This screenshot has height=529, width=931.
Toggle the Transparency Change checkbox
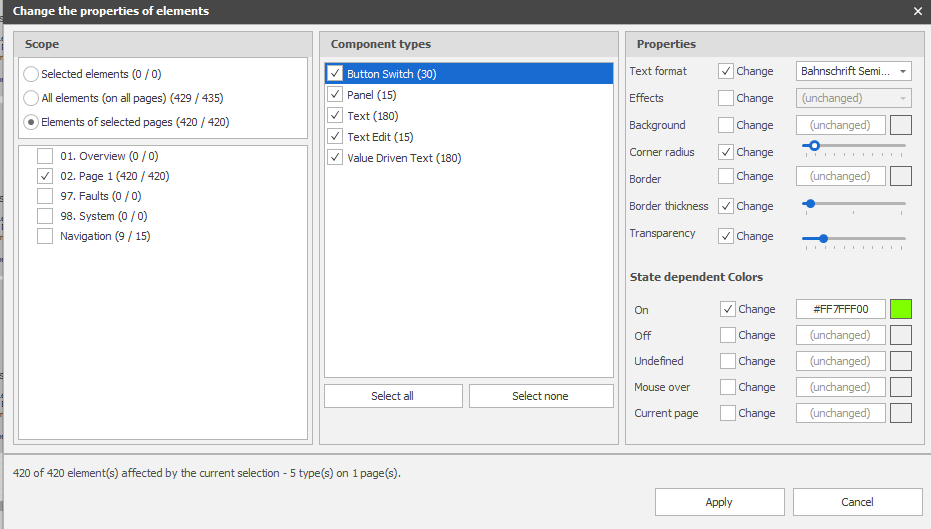726,236
